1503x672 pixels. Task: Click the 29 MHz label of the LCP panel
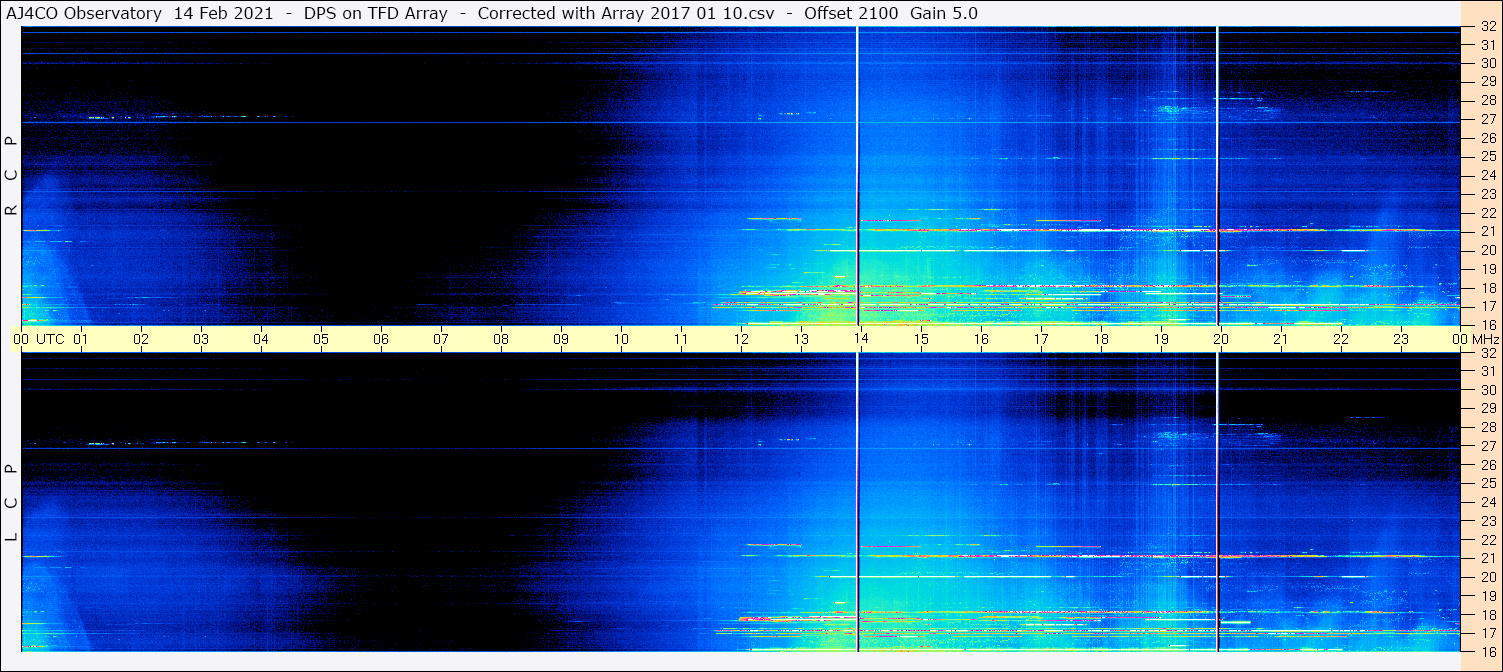[1488, 408]
